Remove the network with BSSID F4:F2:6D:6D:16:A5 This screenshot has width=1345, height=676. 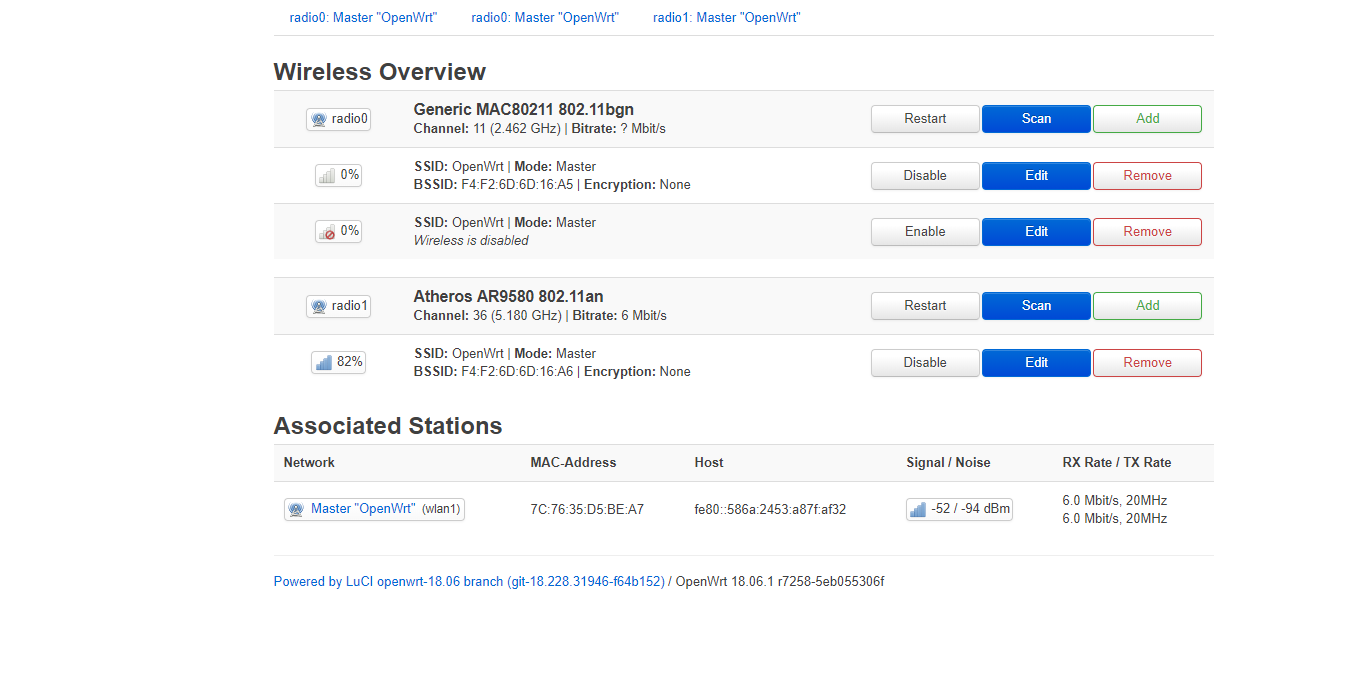coord(1147,176)
